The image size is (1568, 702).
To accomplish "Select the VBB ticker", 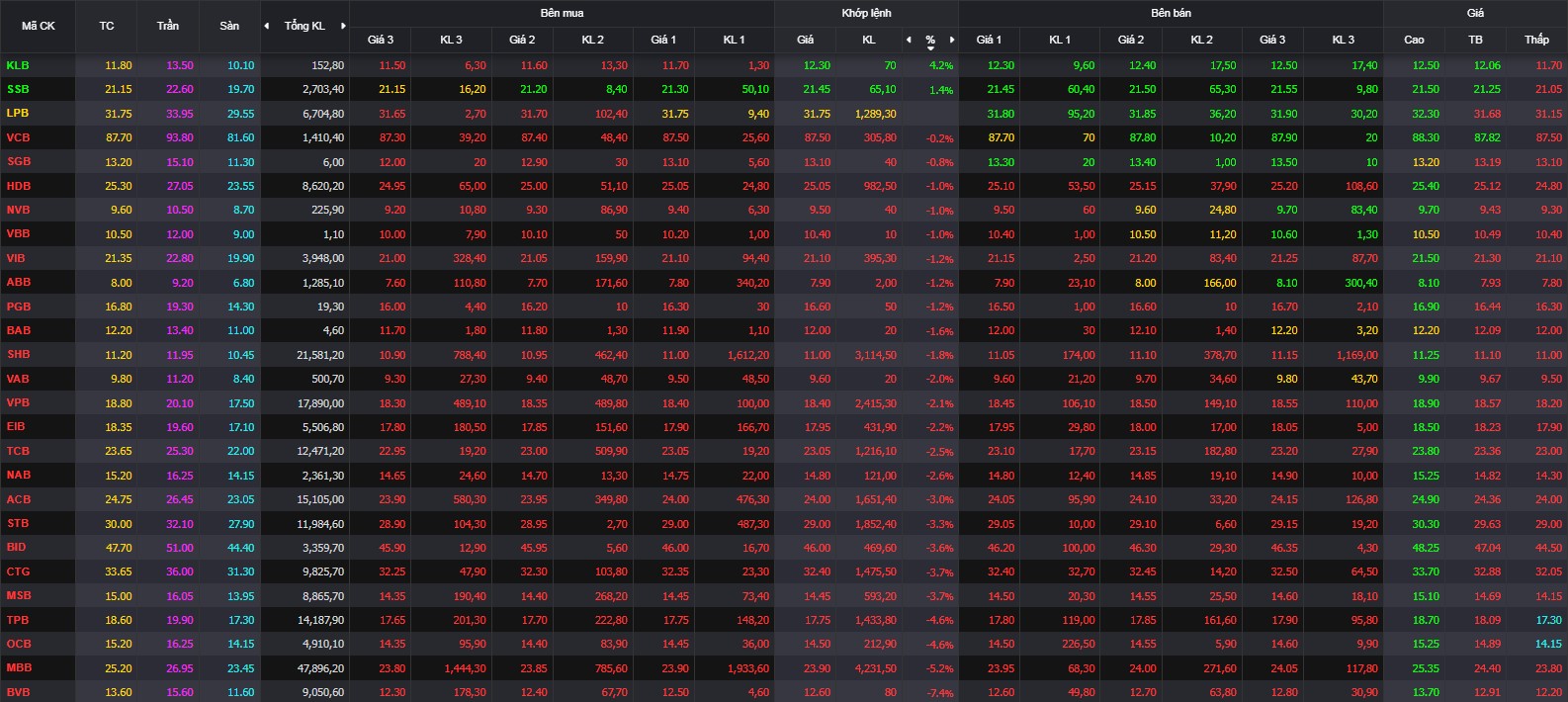I will tap(18, 233).
